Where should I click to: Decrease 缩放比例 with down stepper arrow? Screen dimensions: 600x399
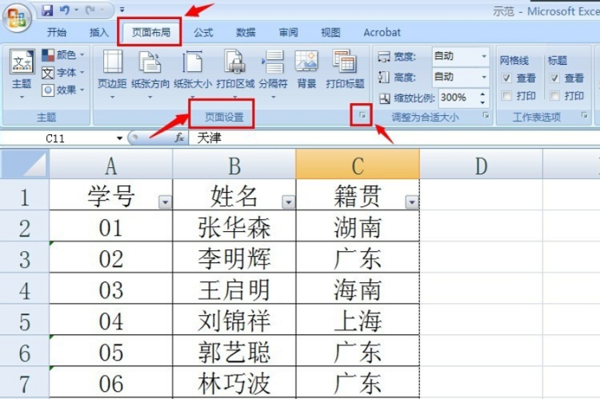coord(483,102)
